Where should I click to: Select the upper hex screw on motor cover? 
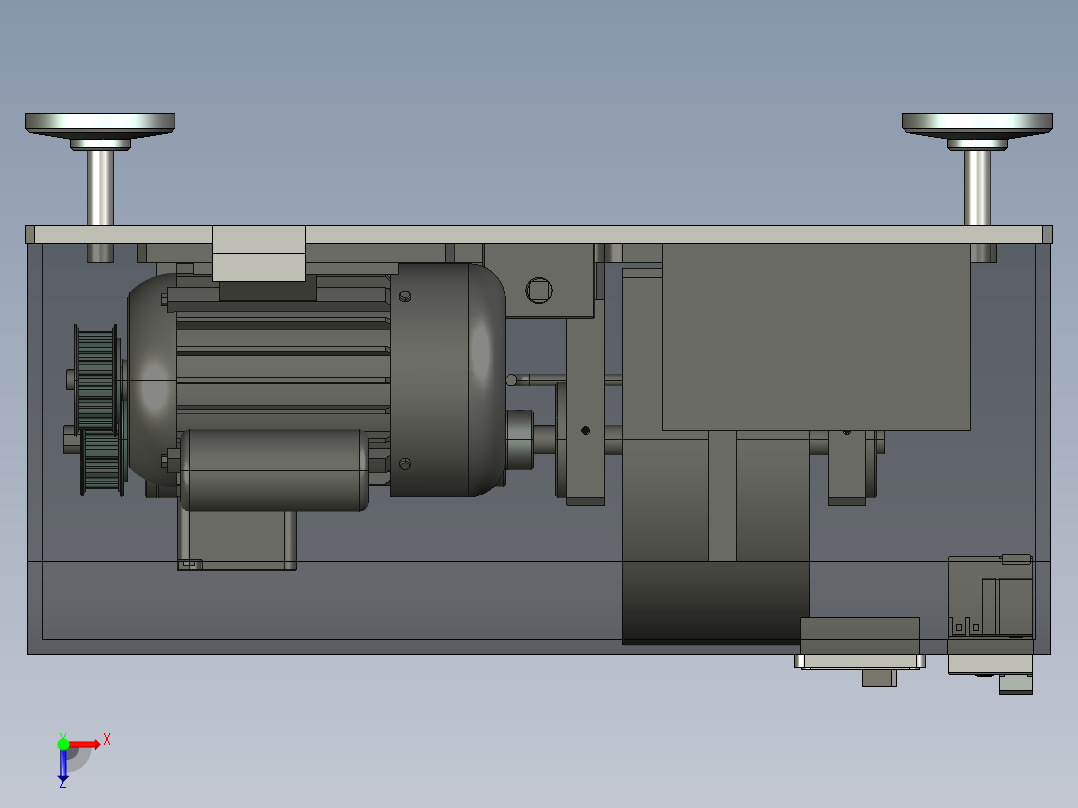click(405, 296)
